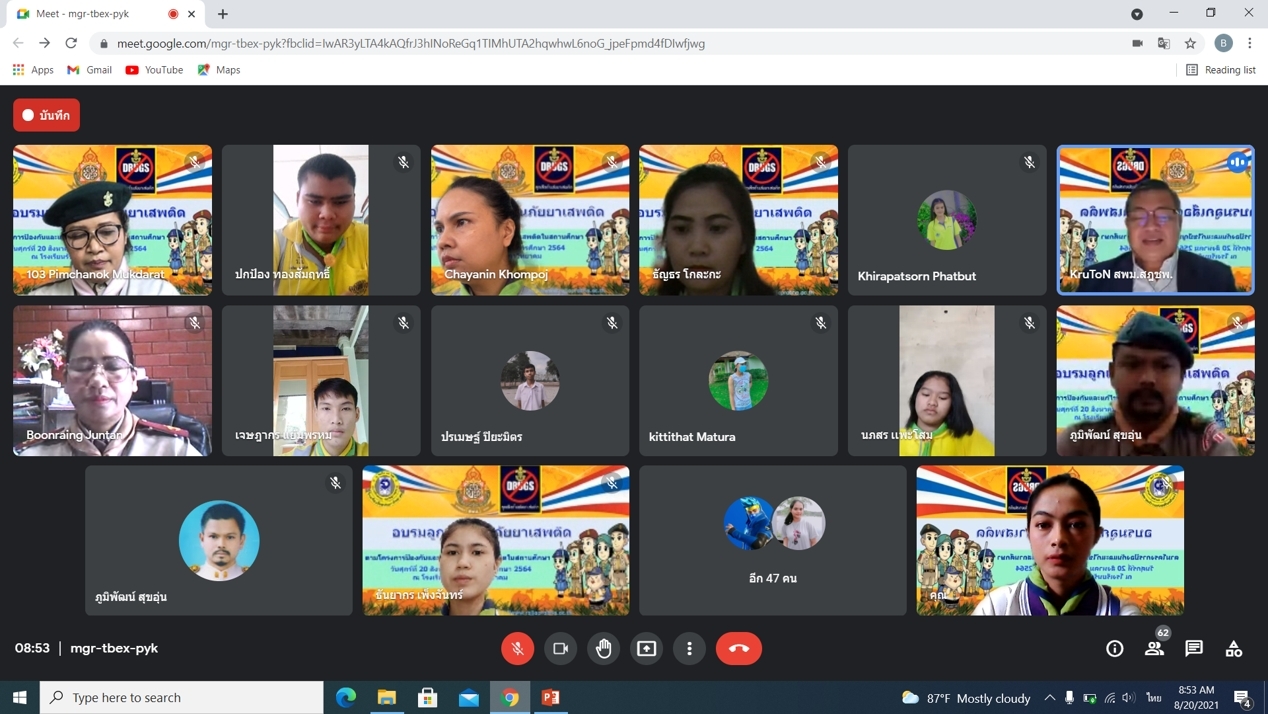The height and width of the screenshot is (714, 1268).
Task: Bookmark this page with star icon
Action: coord(1190,43)
